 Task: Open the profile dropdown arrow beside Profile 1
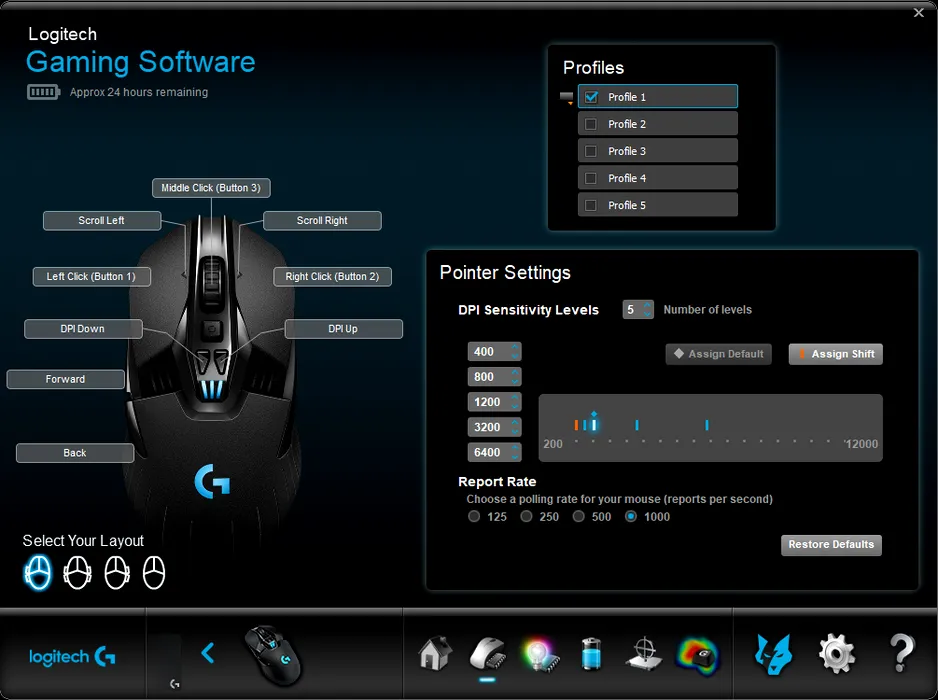click(x=567, y=98)
